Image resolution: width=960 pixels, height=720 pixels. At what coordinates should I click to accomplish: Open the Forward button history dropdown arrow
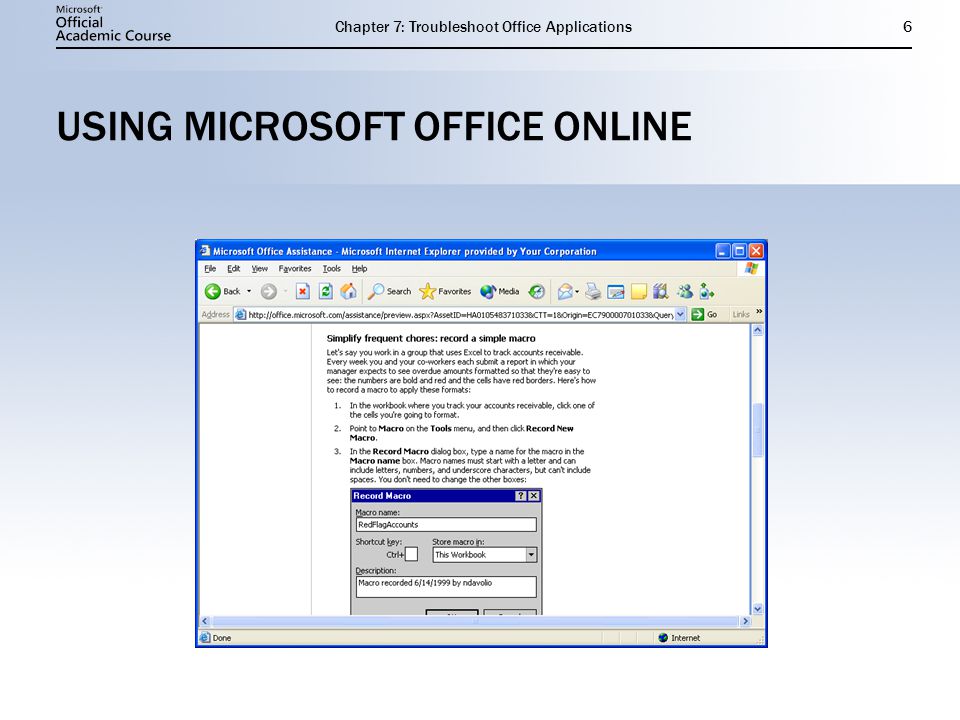(x=284, y=291)
